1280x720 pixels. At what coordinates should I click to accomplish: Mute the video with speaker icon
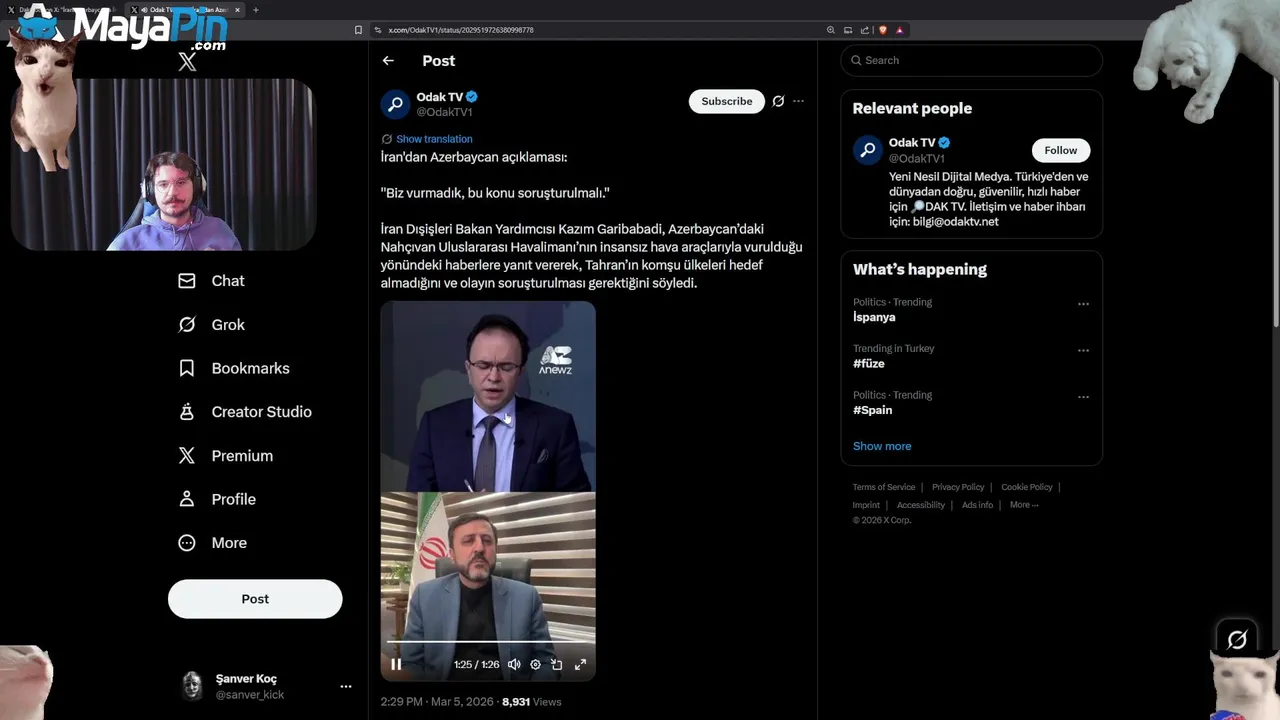tap(514, 664)
